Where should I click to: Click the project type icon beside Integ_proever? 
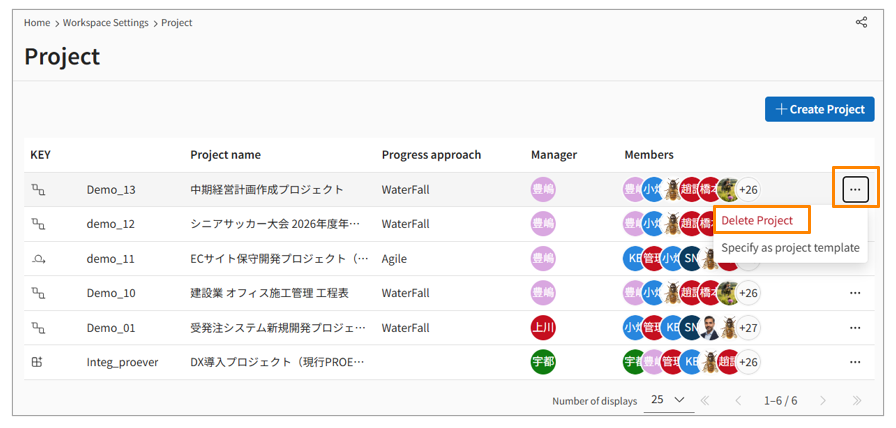pyautogui.click(x=38, y=362)
